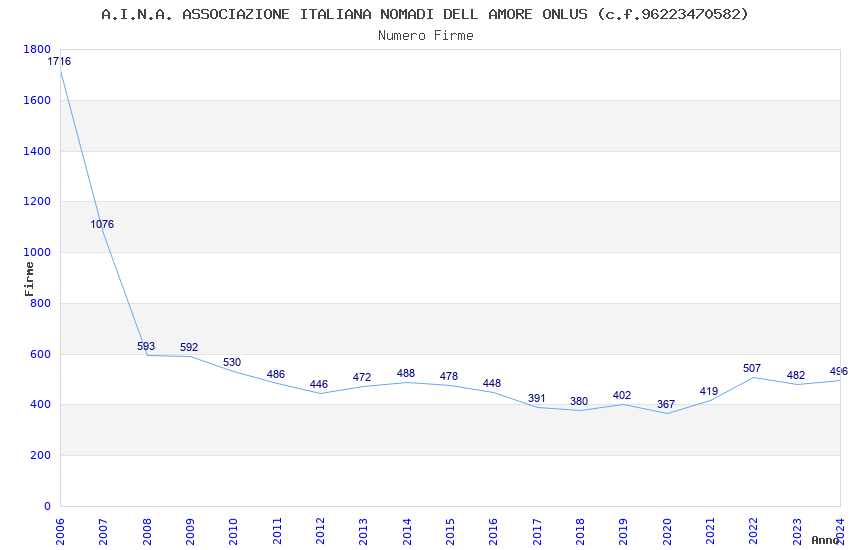Click the vertical 'Firme' axis title
This screenshot has height=550, width=850.
[x=29, y=278]
